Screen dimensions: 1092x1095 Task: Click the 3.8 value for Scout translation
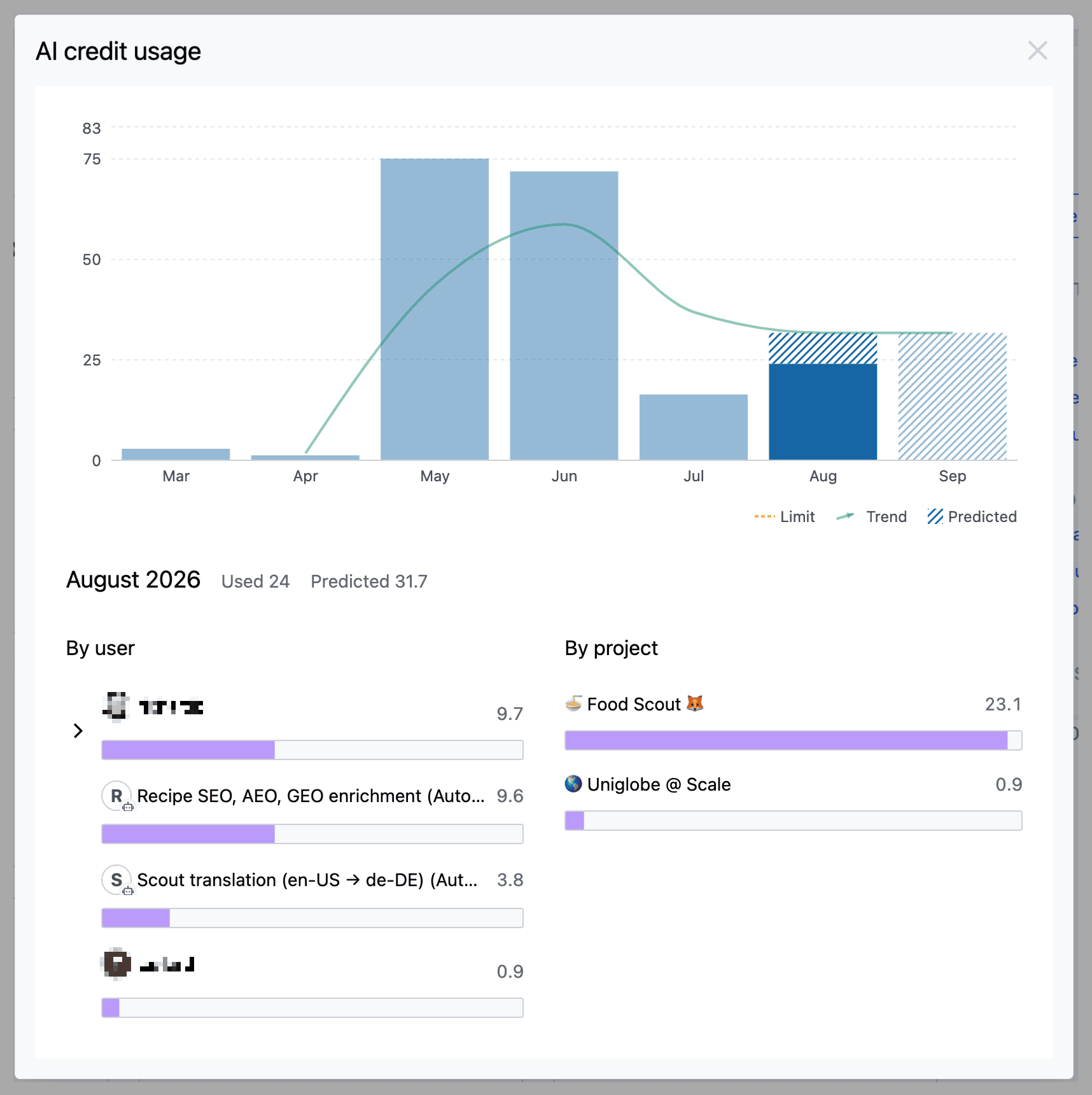click(x=510, y=880)
